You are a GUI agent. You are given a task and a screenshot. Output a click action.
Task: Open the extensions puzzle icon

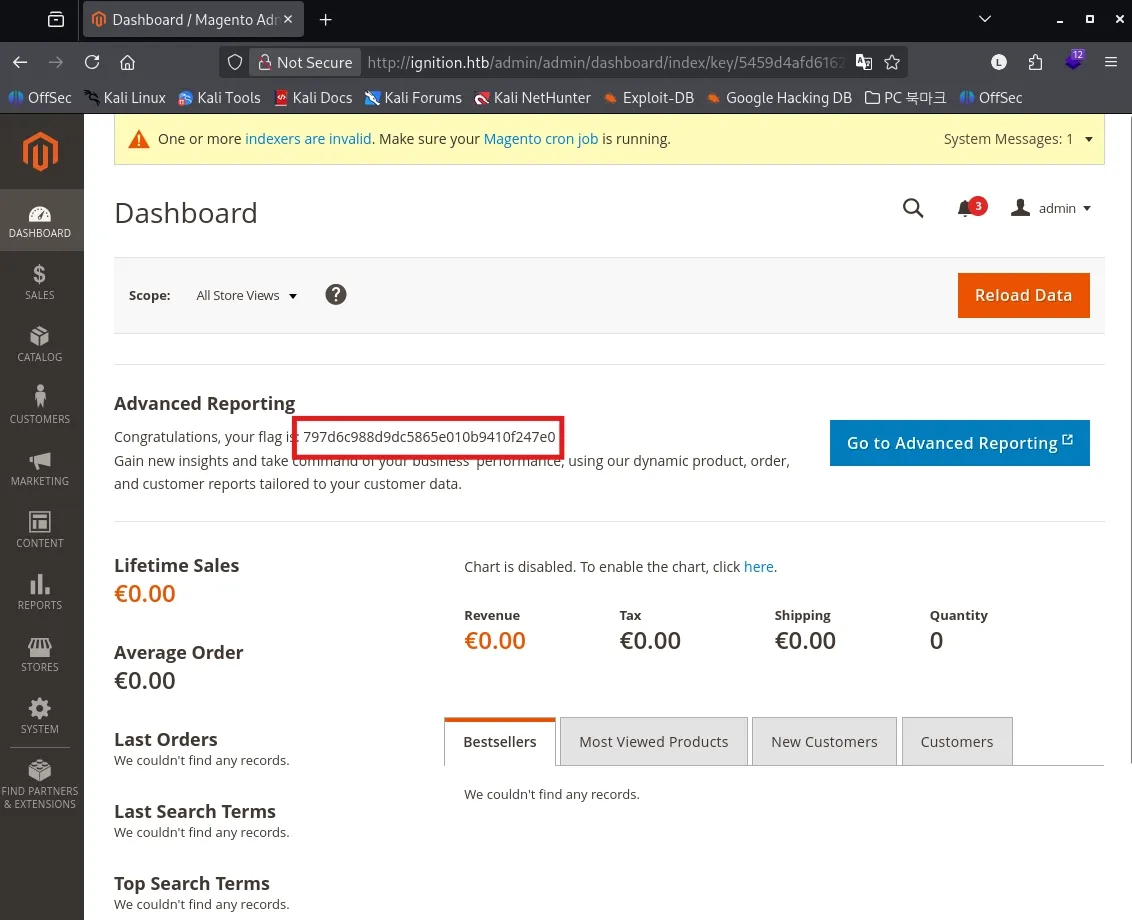click(x=1035, y=63)
